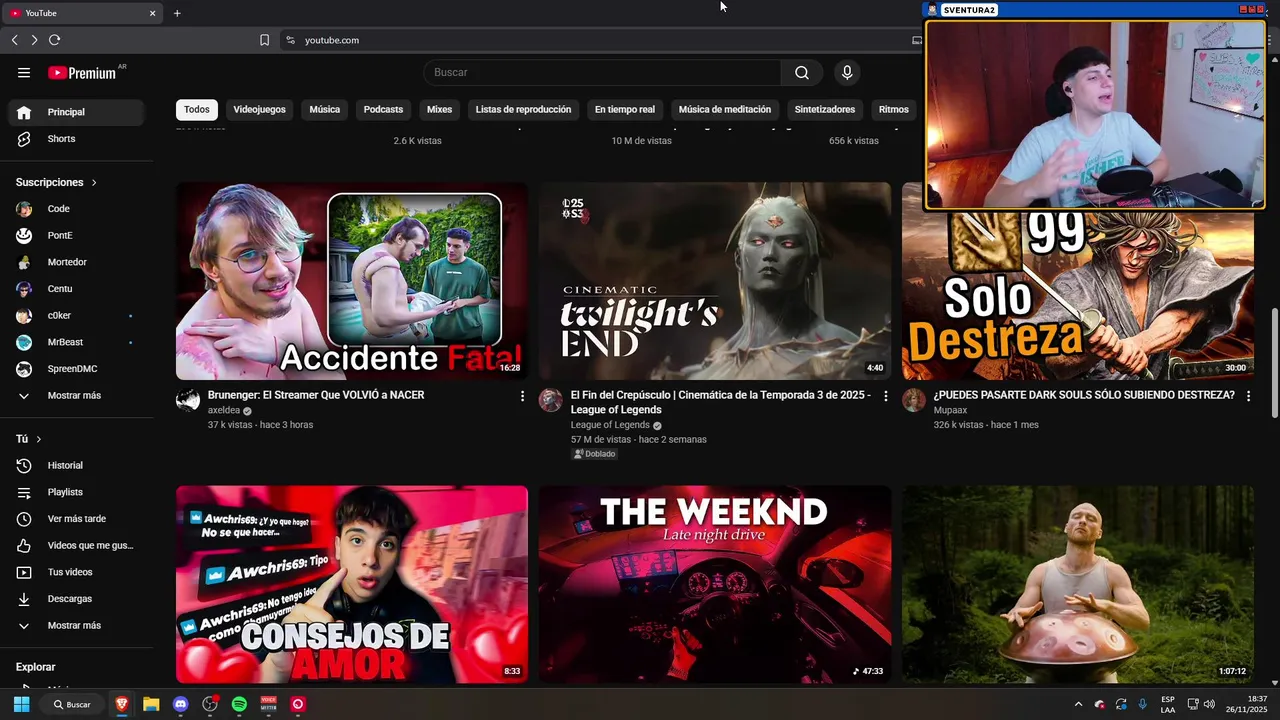The image size is (1280, 720).
Task: Open the Mupaax channel avatar
Action: pyautogui.click(x=914, y=401)
